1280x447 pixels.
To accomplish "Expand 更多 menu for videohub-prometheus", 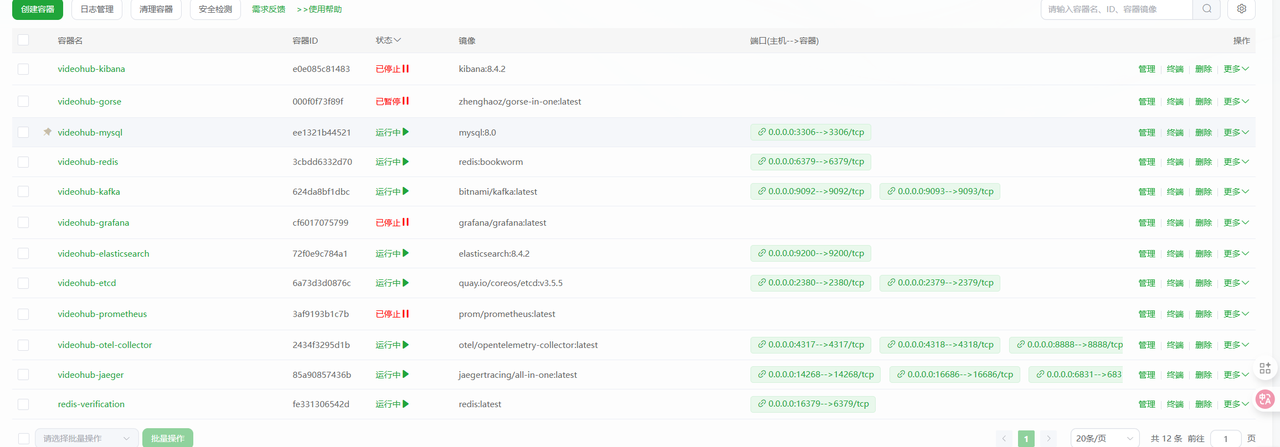I will 1236,313.
